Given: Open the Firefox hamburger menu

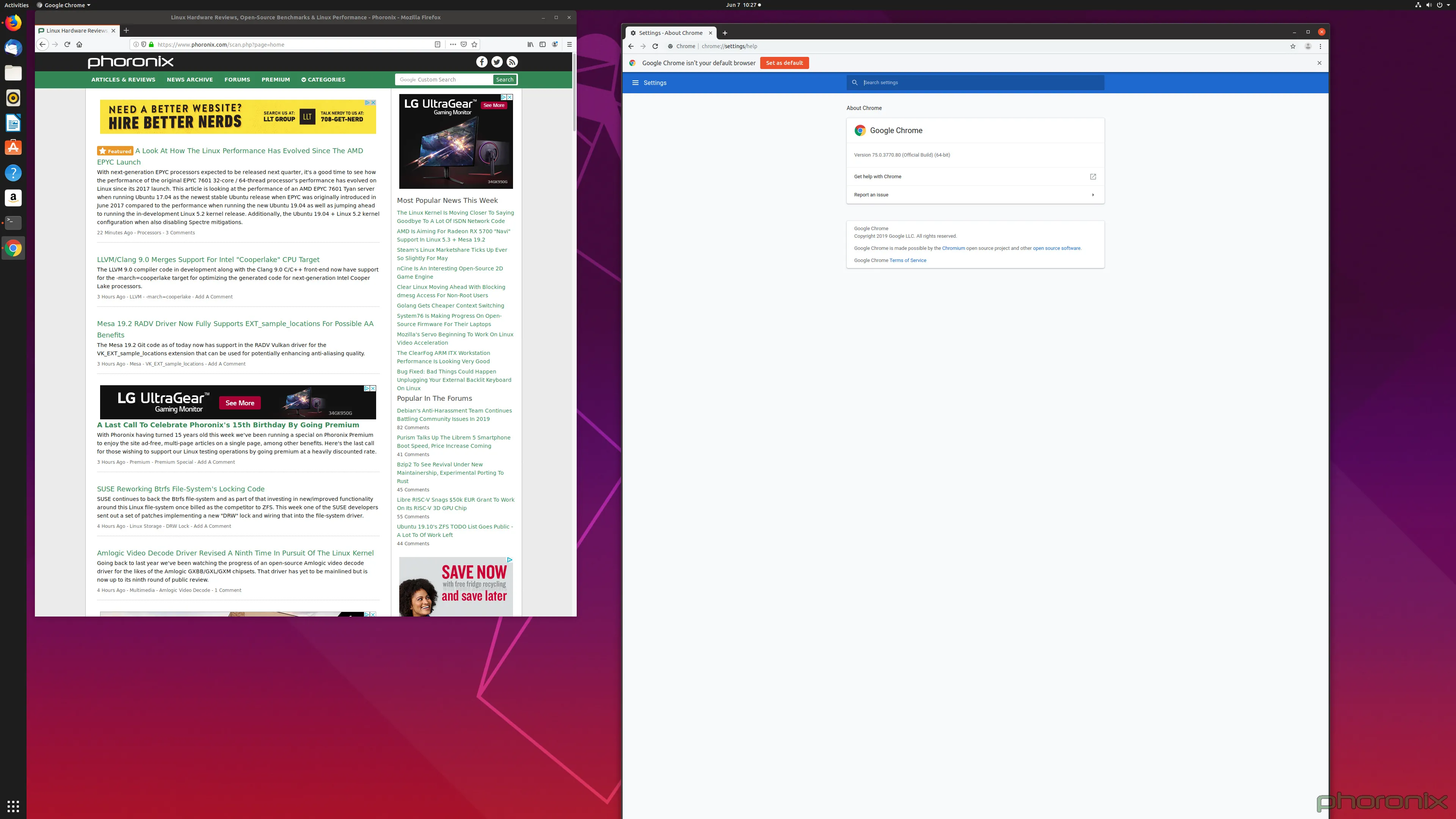Looking at the screenshot, I should tap(569, 45).
